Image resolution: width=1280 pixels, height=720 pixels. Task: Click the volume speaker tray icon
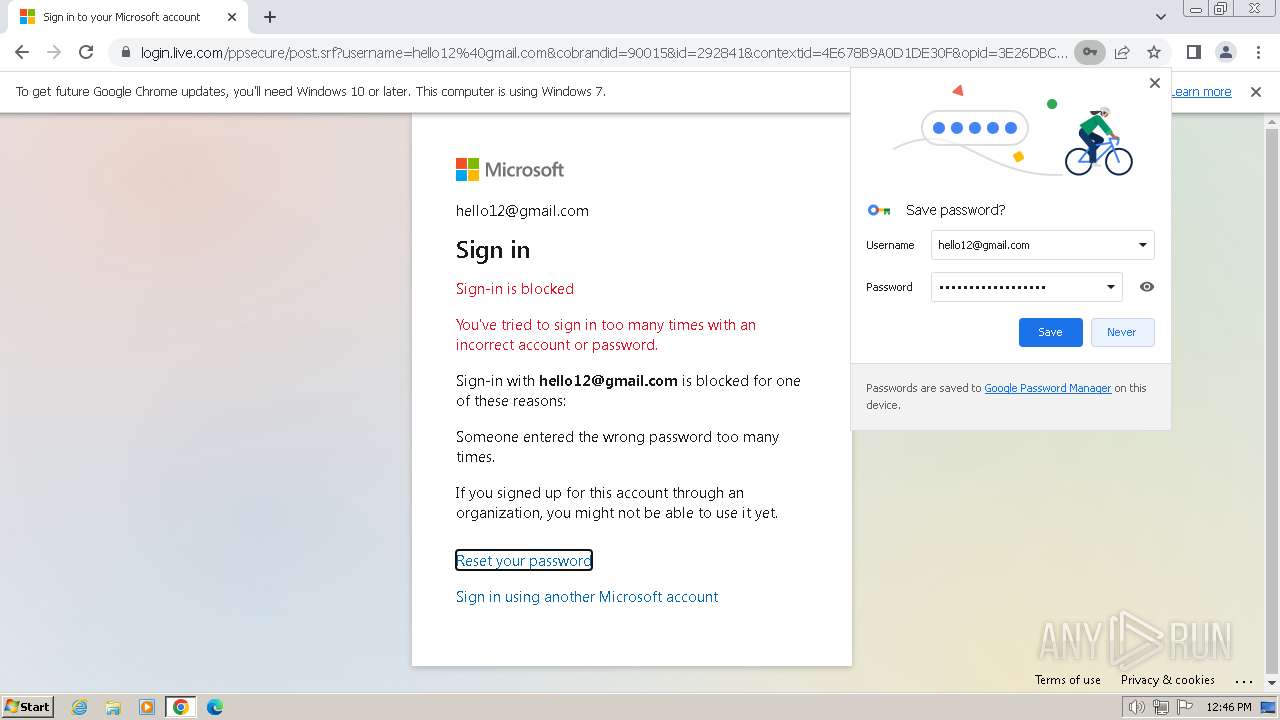[x=1137, y=707]
